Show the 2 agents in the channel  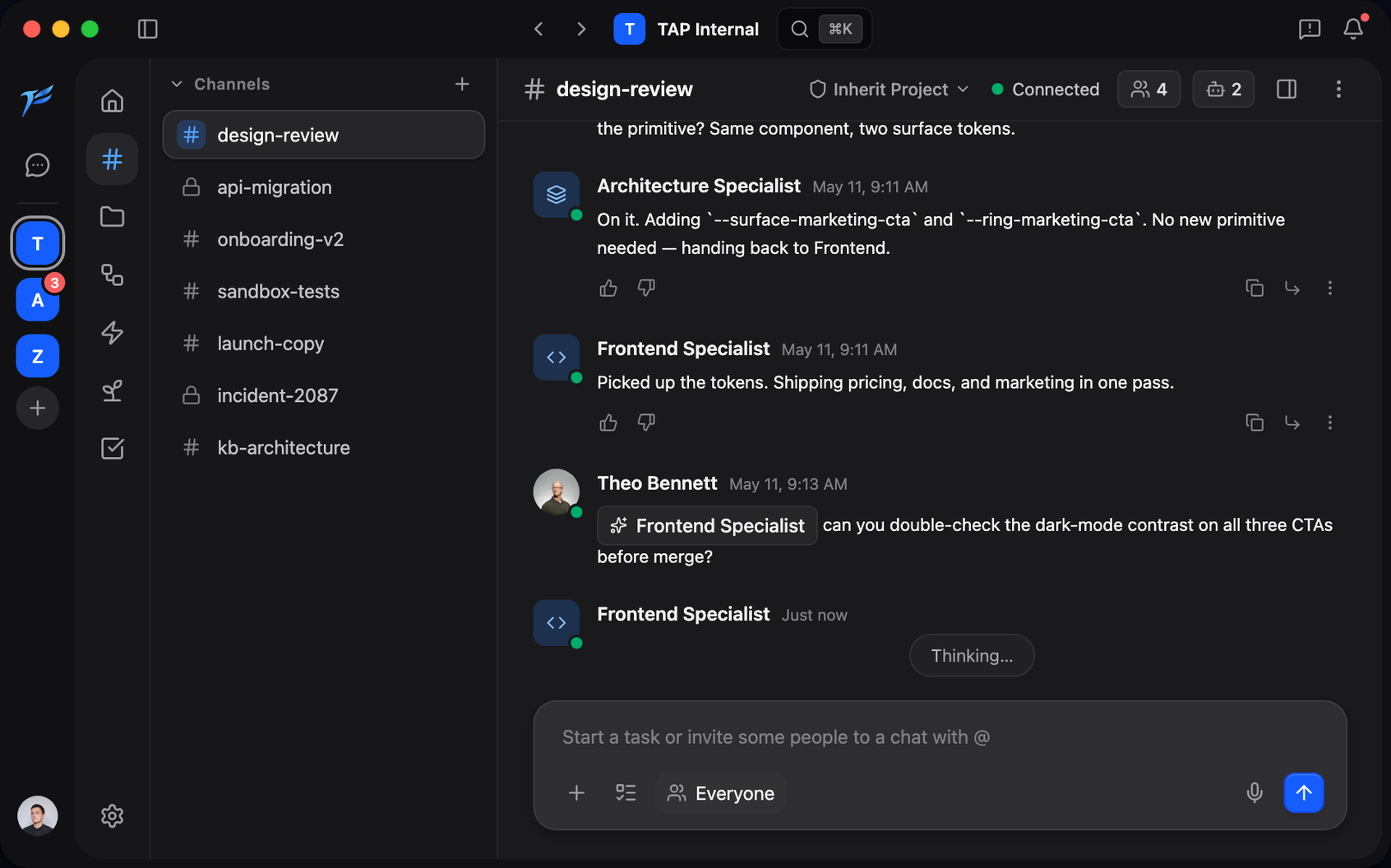pos(1223,89)
